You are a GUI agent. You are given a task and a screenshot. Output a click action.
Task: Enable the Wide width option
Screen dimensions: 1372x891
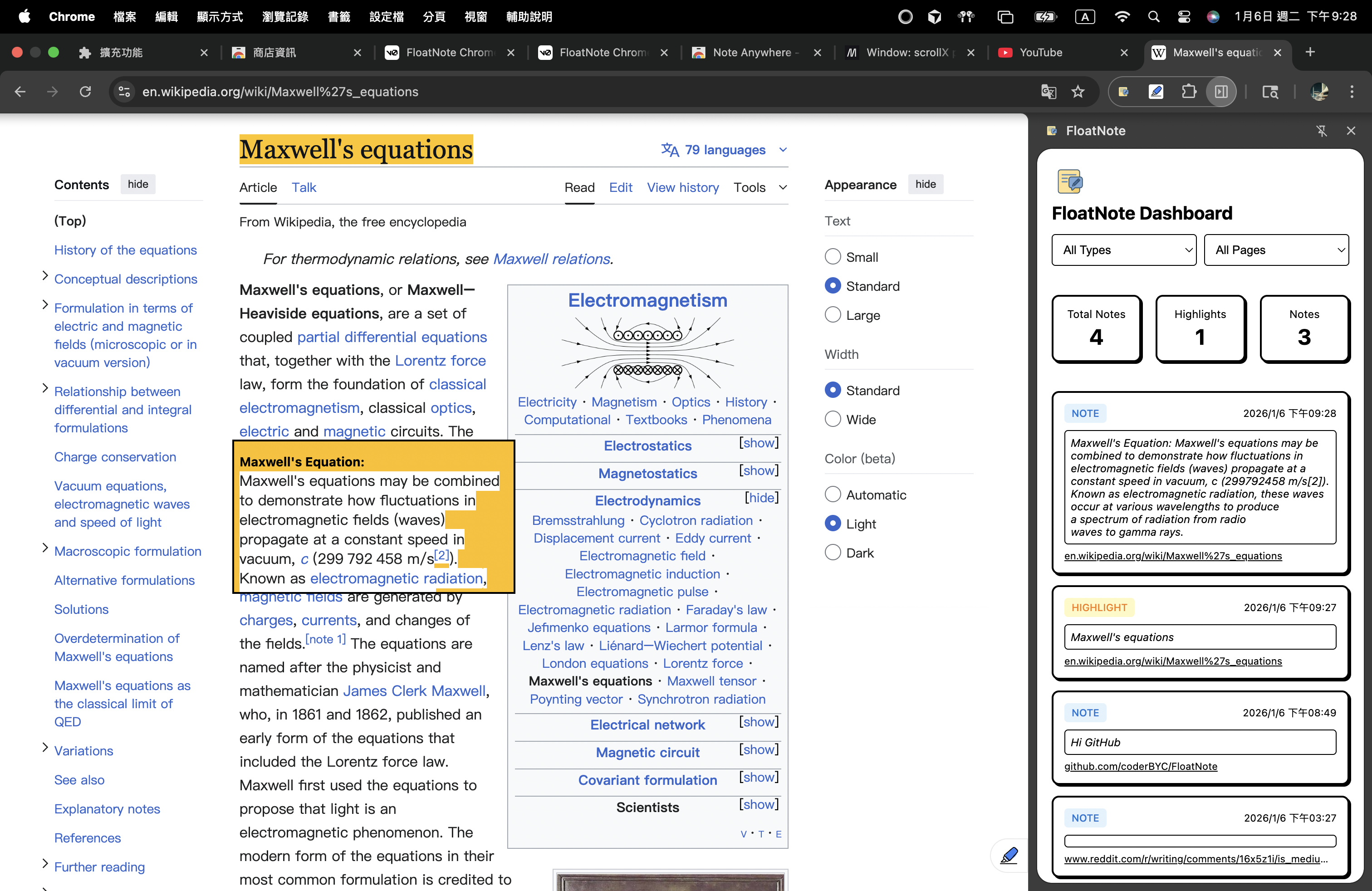[x=833, y=420]
